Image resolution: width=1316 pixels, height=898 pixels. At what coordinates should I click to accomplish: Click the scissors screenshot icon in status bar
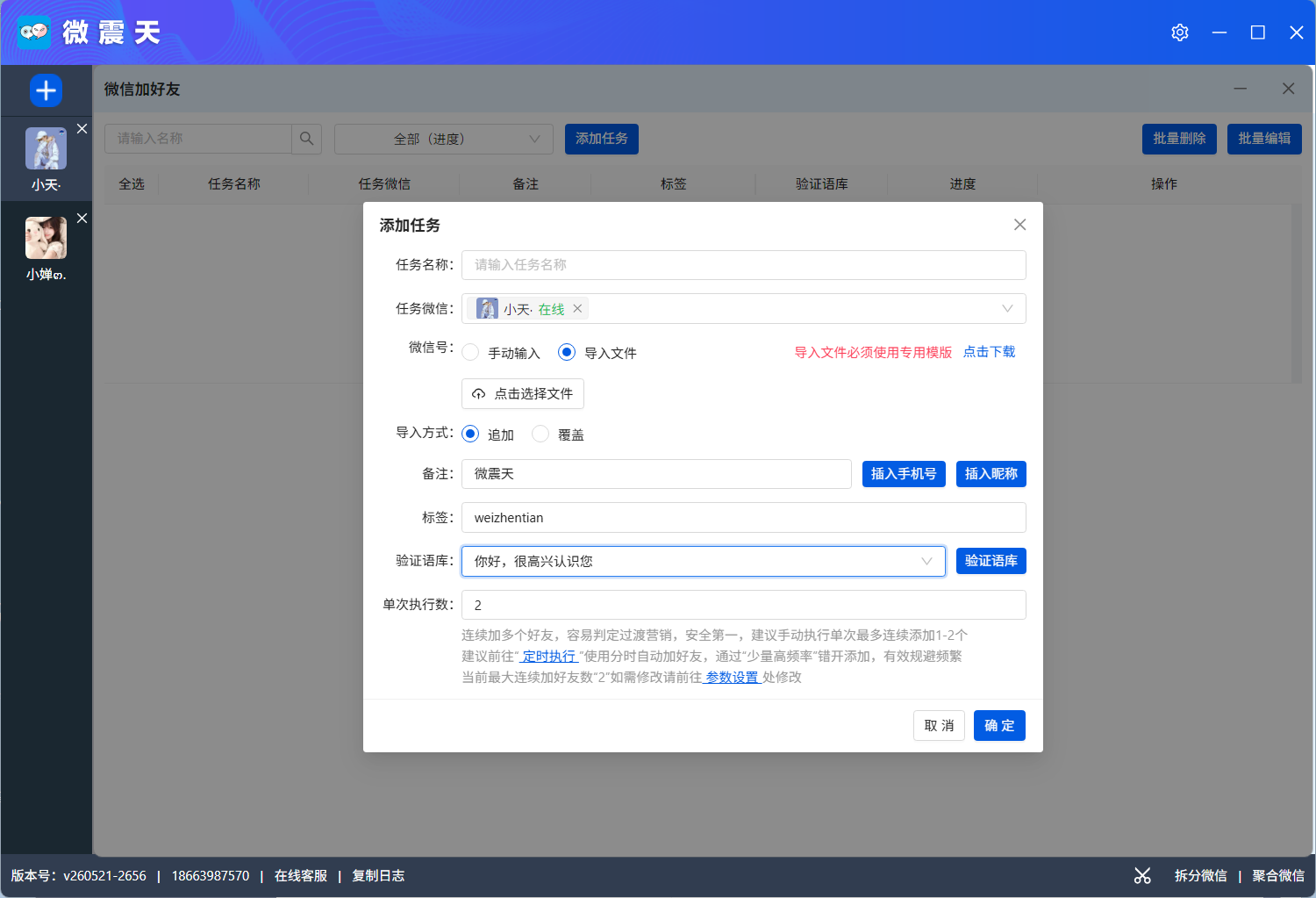pos(1142,875)
